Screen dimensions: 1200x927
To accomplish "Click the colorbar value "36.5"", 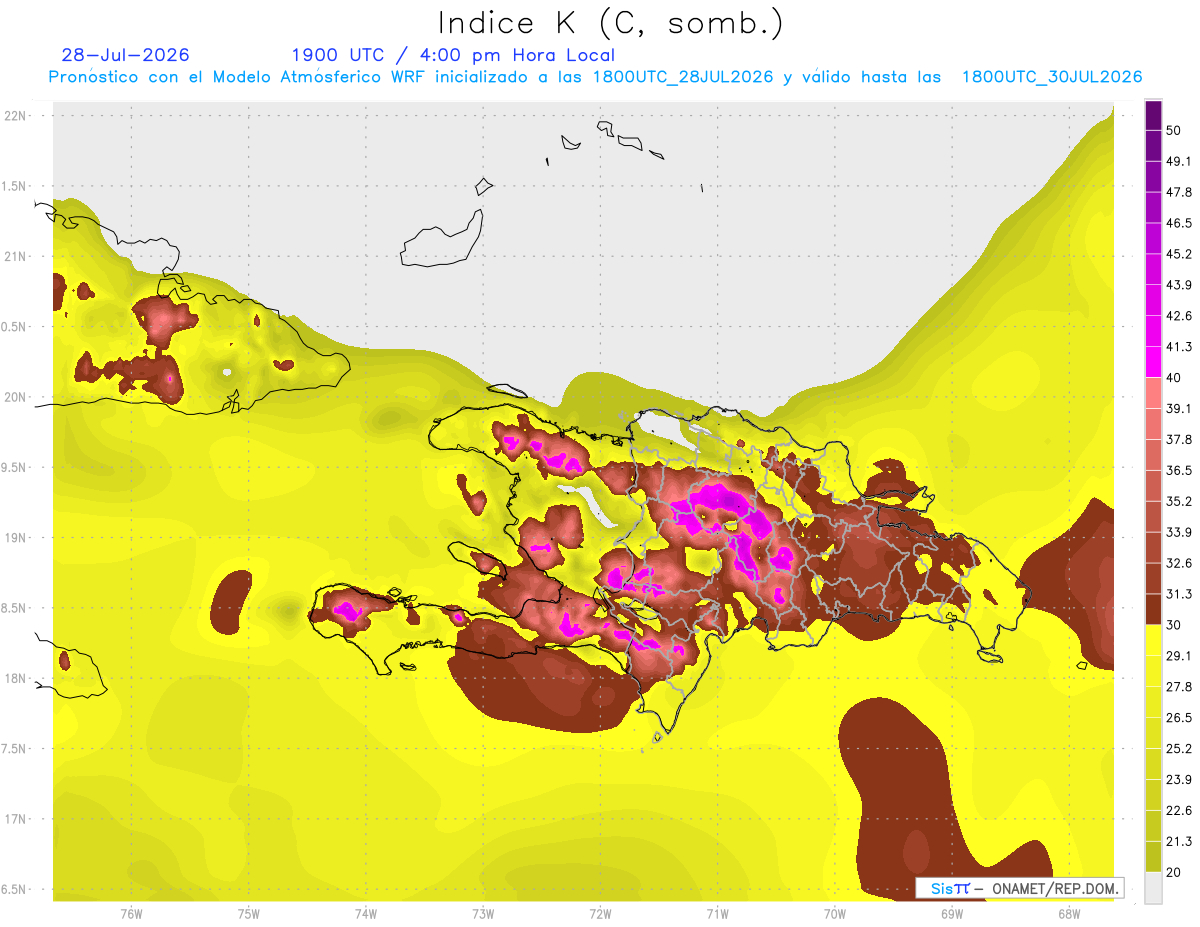I will pos(1179,470).
